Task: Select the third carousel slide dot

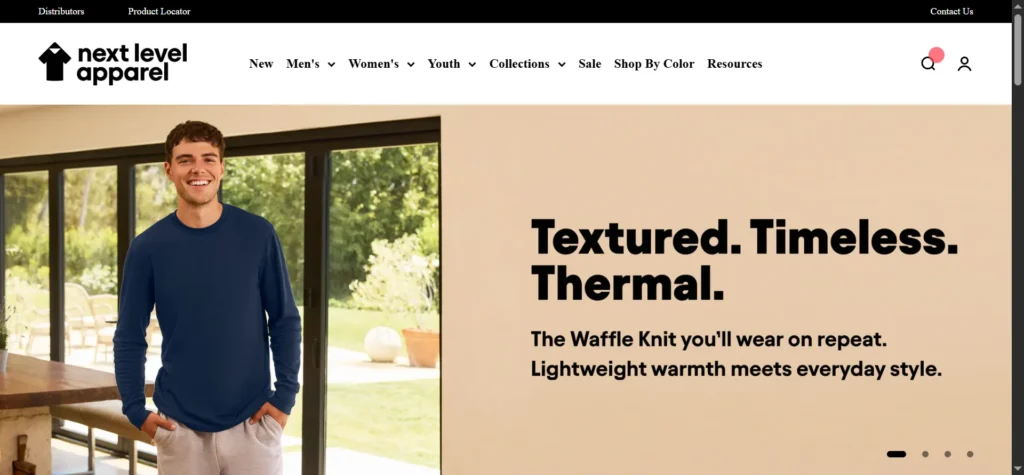Action: 948,454
